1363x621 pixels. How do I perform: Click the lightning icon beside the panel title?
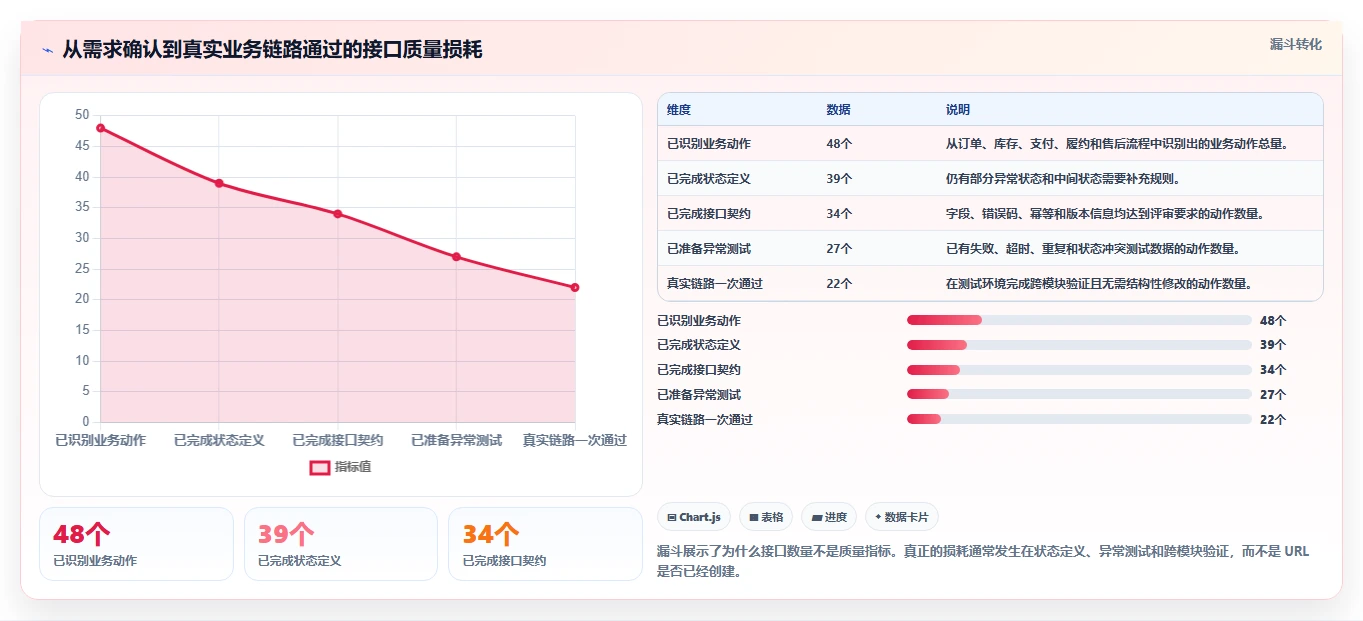coord(47,50)
